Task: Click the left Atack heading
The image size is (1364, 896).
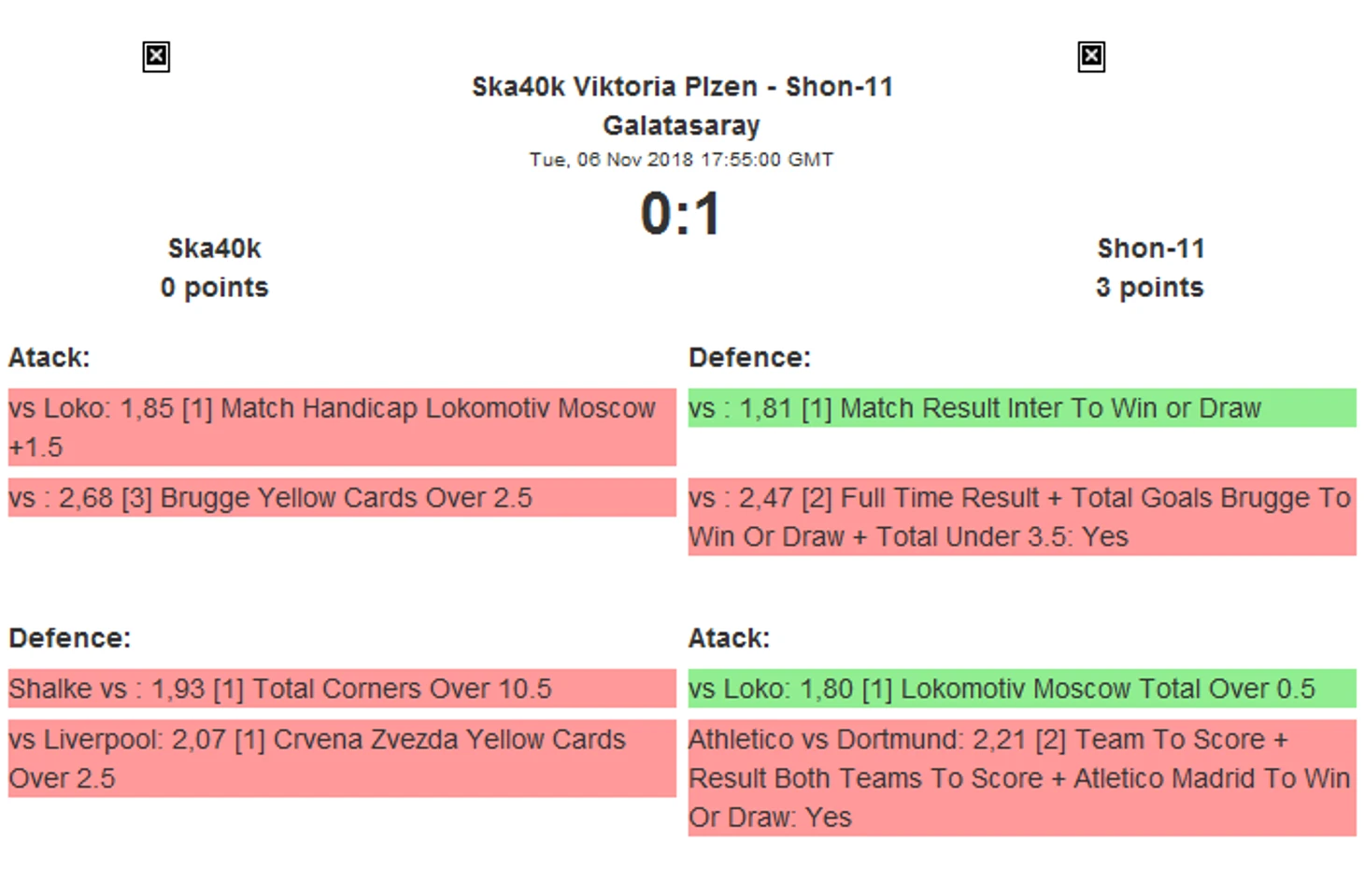Action: click(50, 358)
